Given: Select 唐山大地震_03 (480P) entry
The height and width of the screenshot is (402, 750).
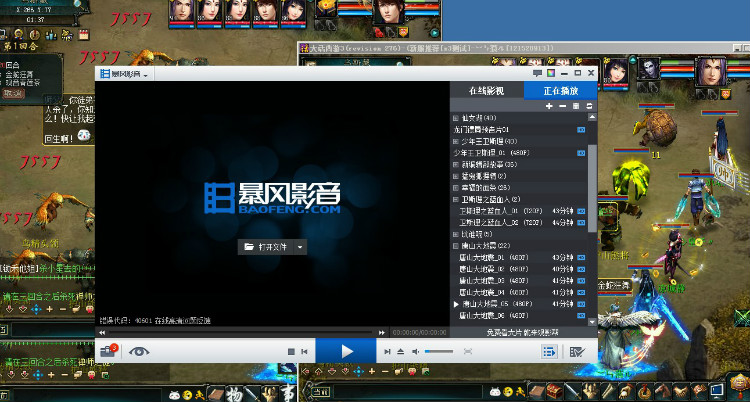Looking at the screenshot, I should [519, 280].
